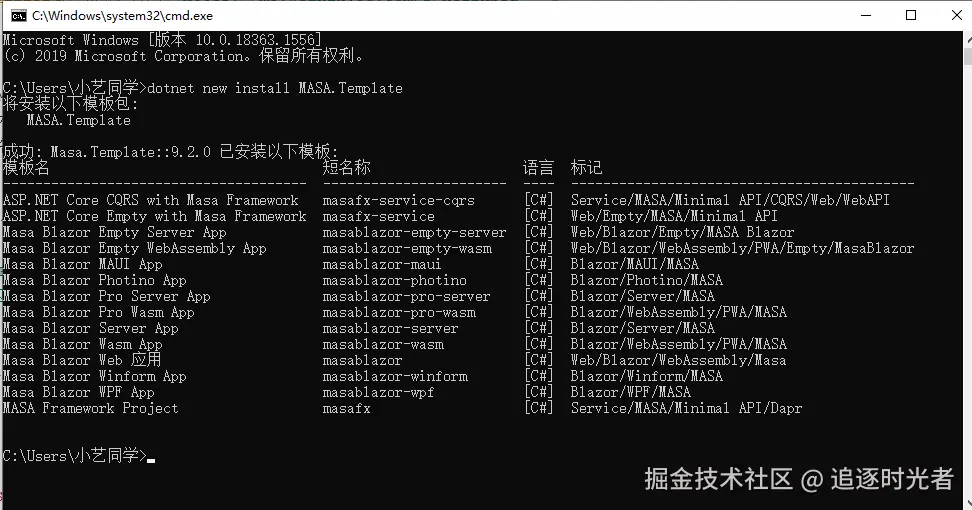Click 'Masa Blazor WPF App' text

pos(79,393)
